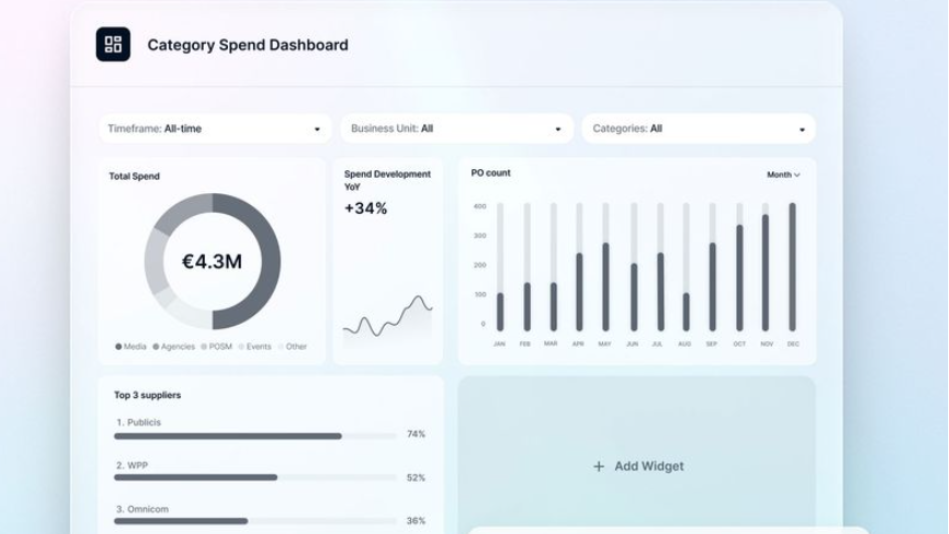This screenshot has height=534, width=949.
Task: Click the AUG bar in PO count chart
Action: click(x=685, y=310)
